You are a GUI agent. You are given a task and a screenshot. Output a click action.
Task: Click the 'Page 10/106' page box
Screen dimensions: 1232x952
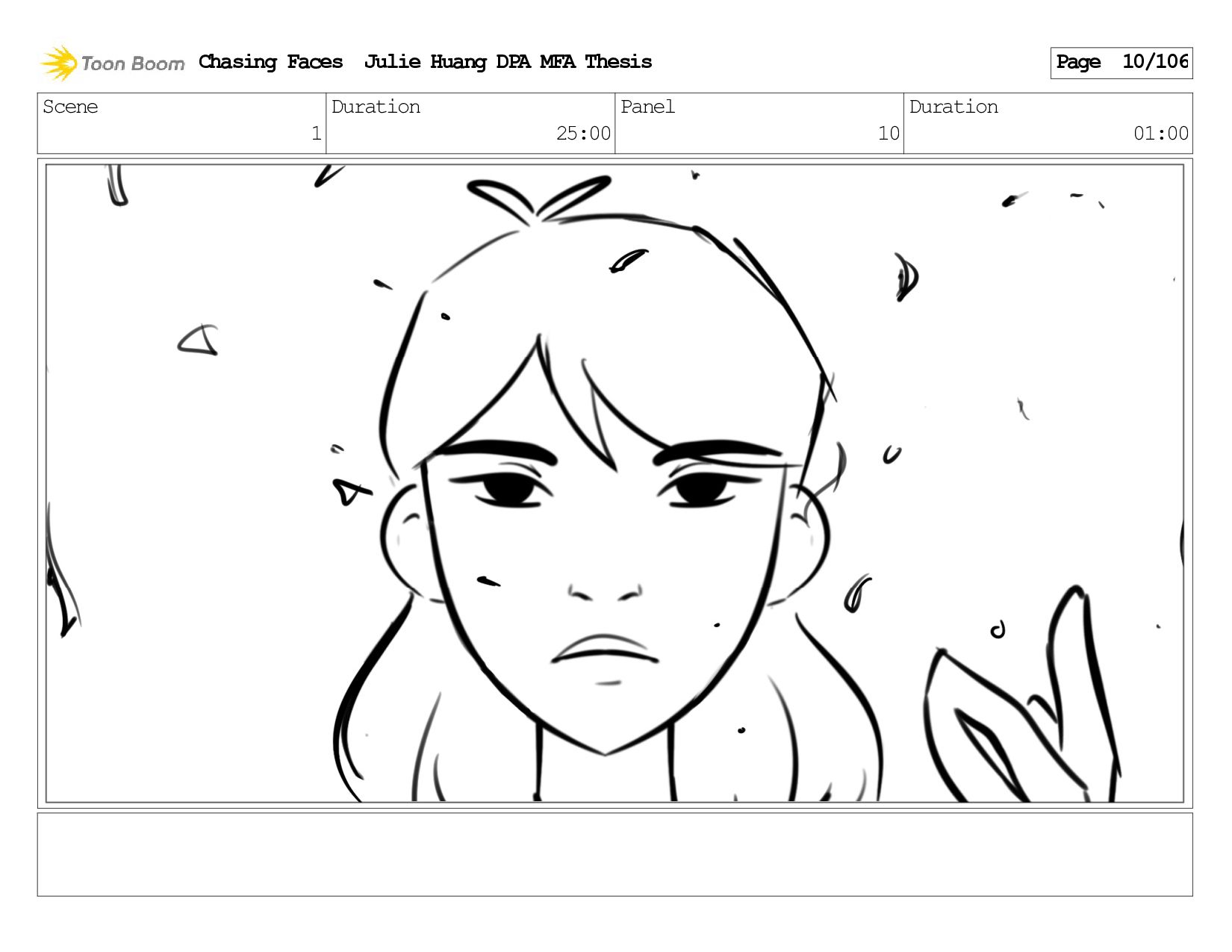(1121, 63)
